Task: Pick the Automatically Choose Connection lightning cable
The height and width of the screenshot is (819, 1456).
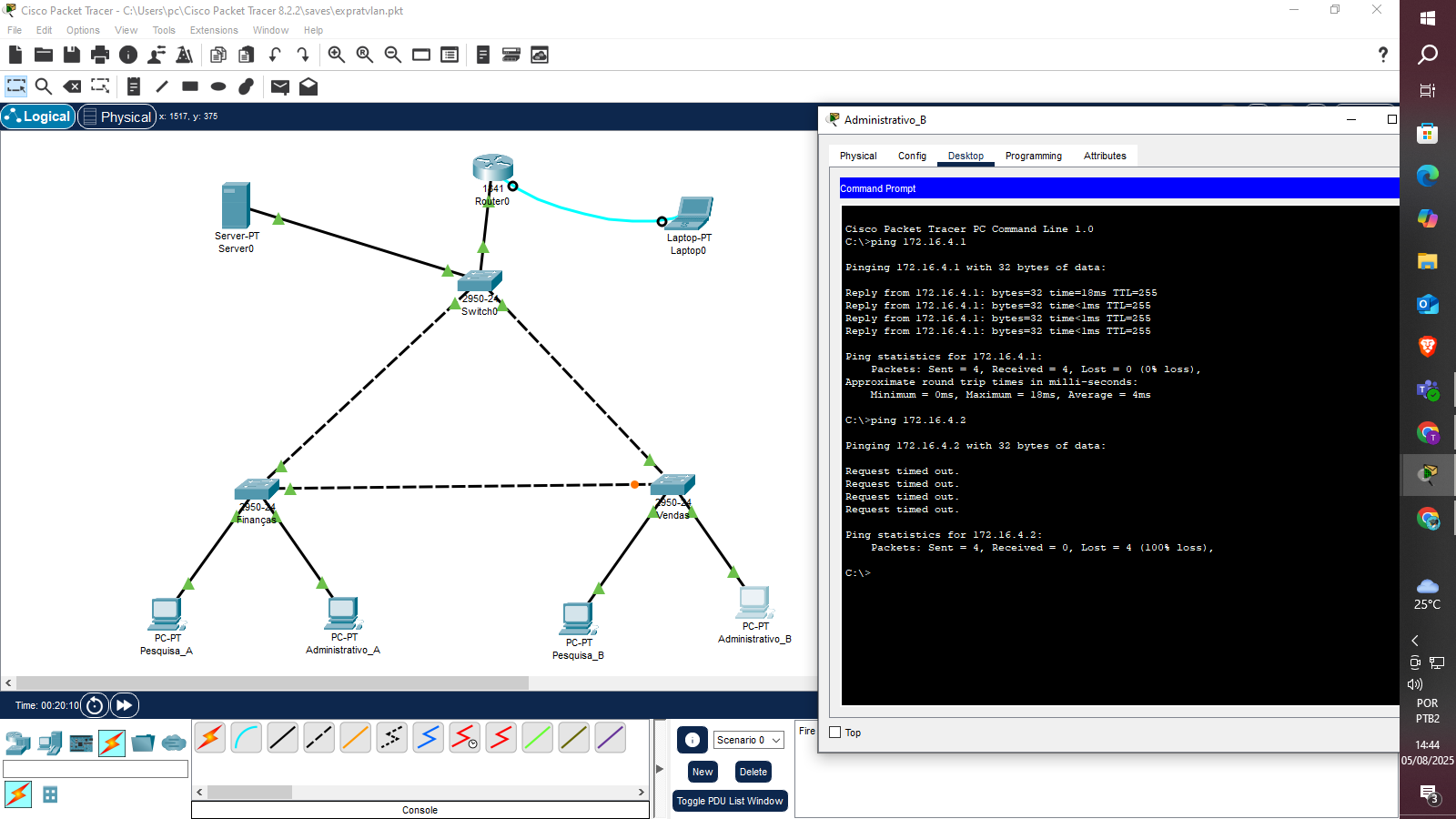Action: click(210, 738)
